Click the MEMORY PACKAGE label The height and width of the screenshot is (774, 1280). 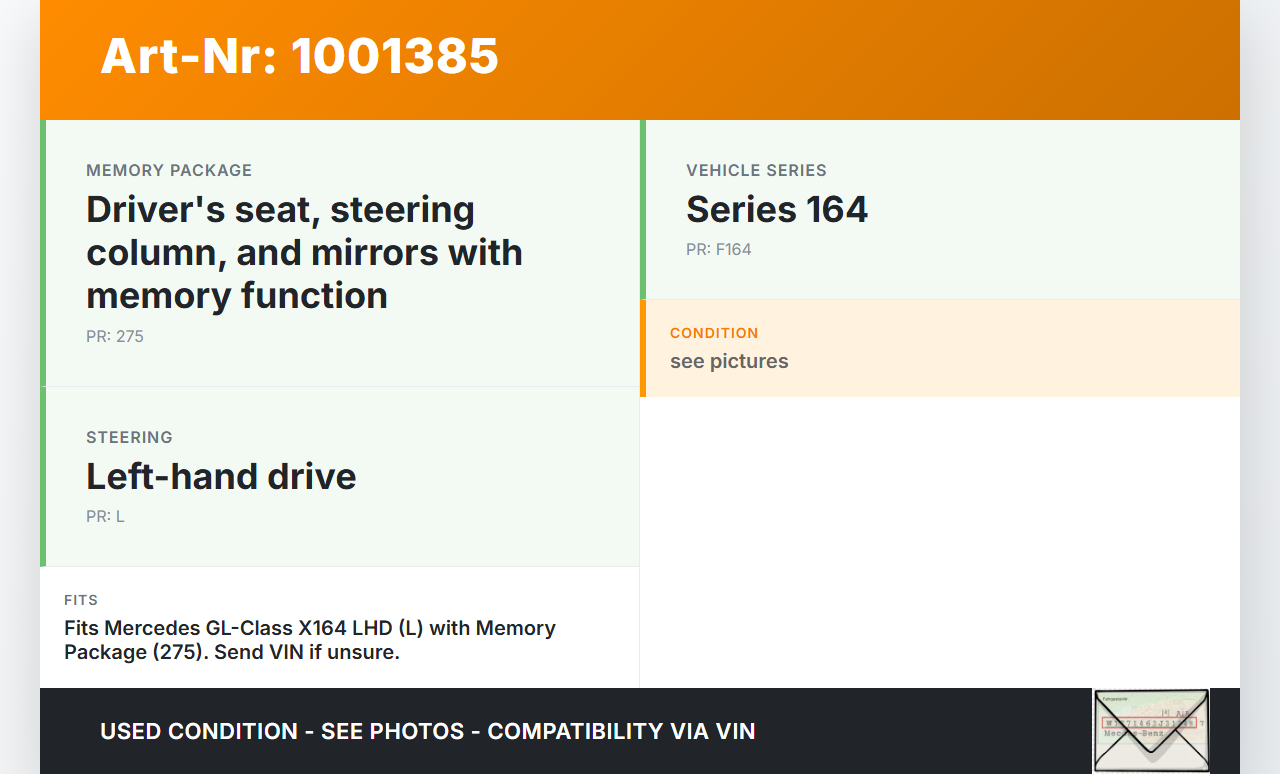click(x=169, y=170)
